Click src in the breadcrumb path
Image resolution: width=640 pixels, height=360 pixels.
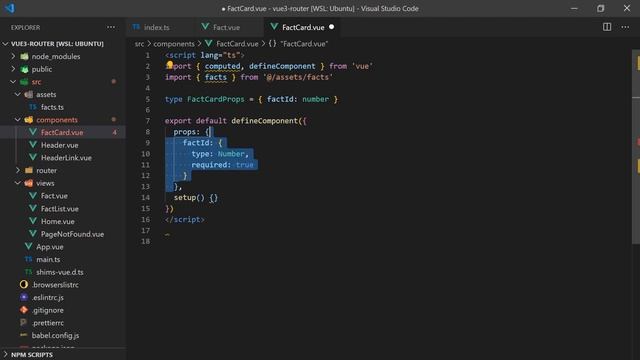tap(139, 44)
